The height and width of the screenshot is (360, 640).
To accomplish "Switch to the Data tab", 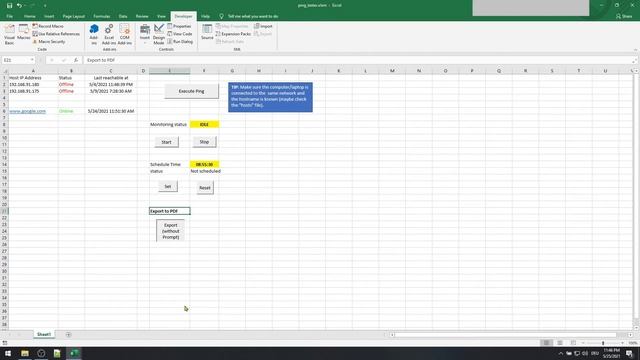I will (123, 16).
